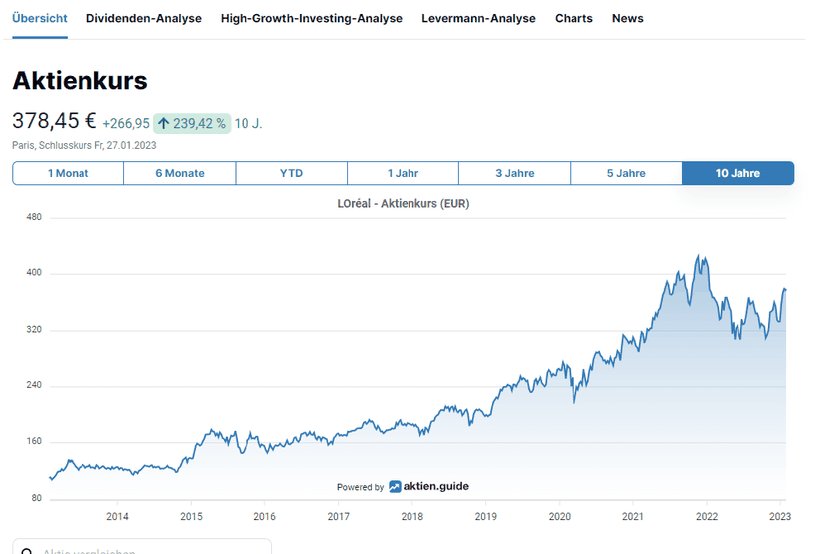Click the 239,42 % change badge
Screen dimensions: 820x554
point(192,123)
